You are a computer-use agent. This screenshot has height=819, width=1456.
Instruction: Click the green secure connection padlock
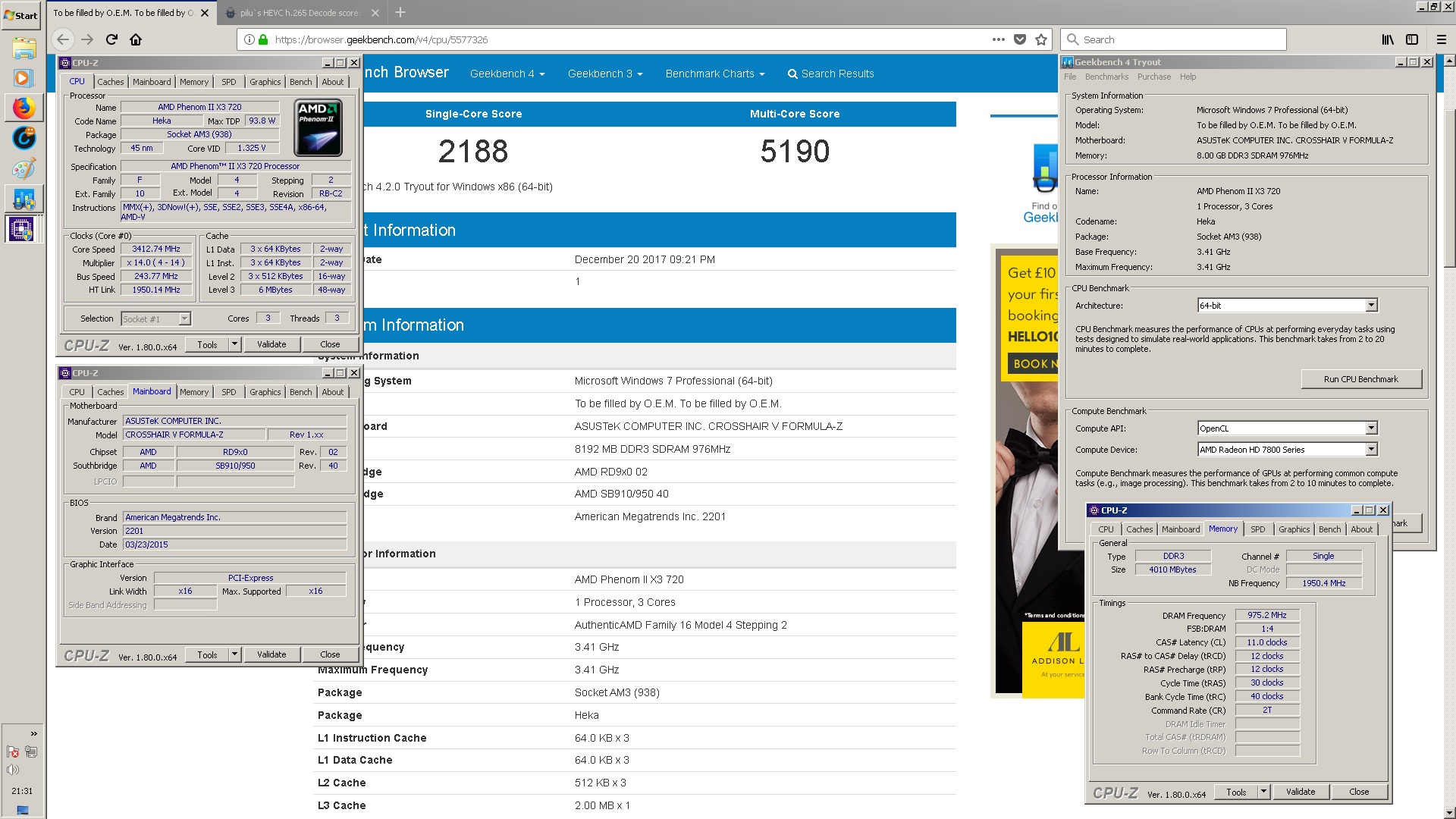[263, 39]
